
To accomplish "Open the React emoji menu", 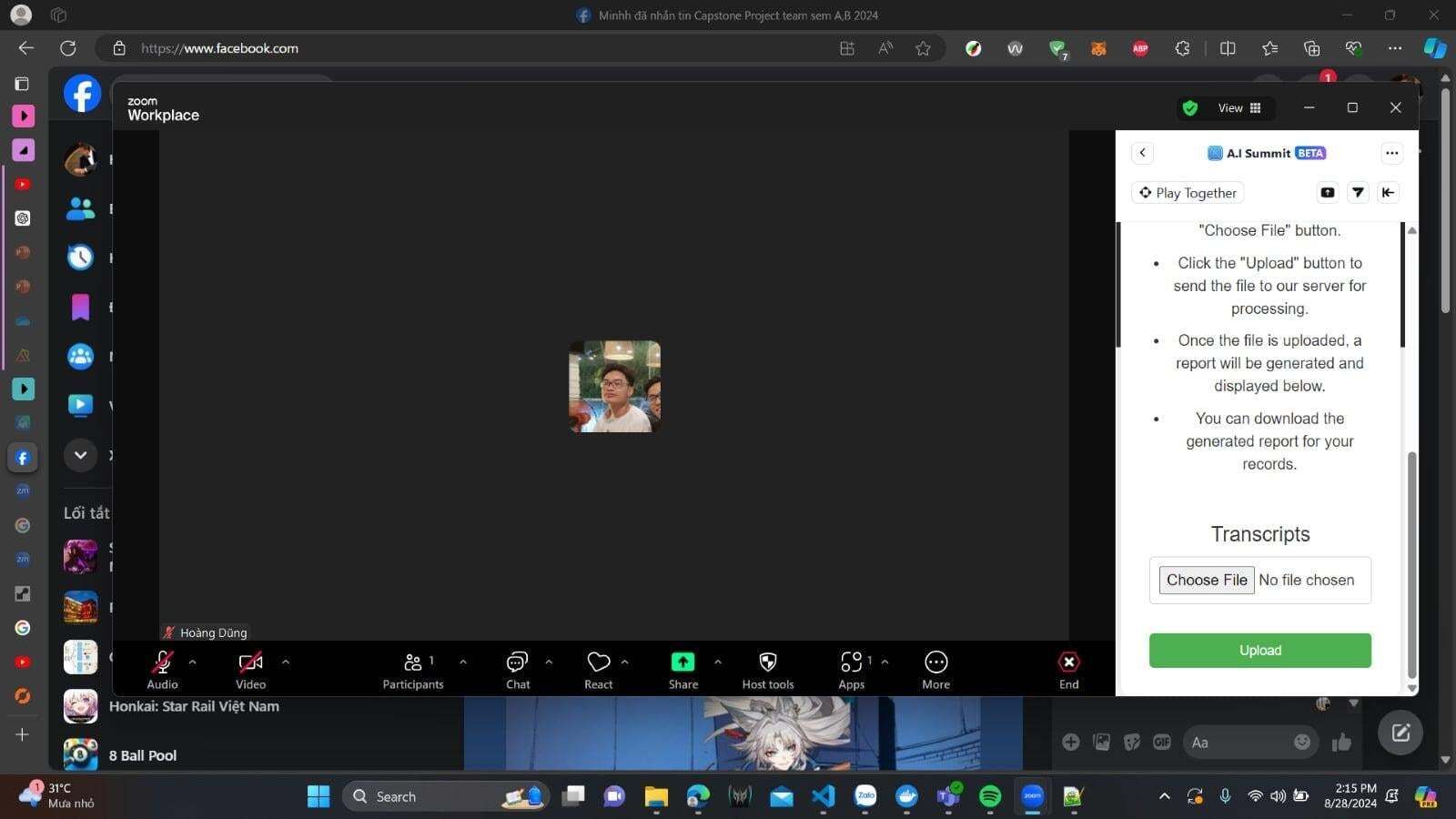I will [598, 670].
